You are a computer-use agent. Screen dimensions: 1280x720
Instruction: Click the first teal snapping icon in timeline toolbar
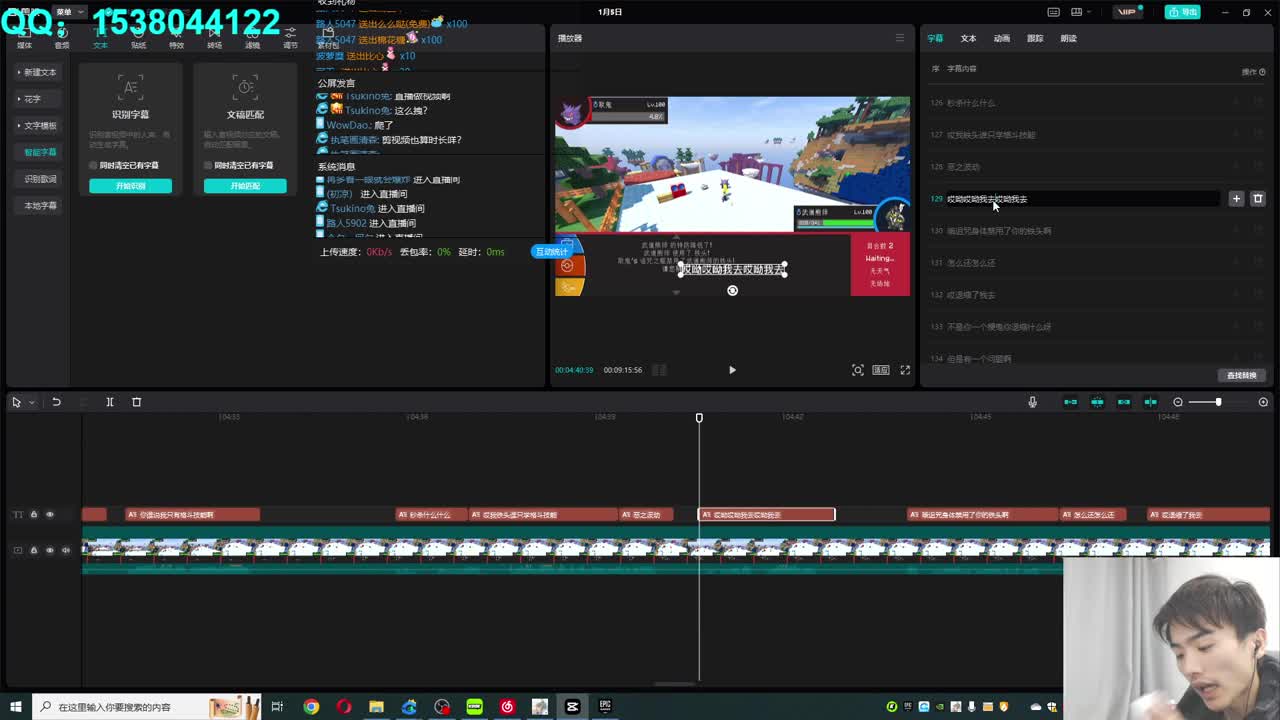(1070, 402)
